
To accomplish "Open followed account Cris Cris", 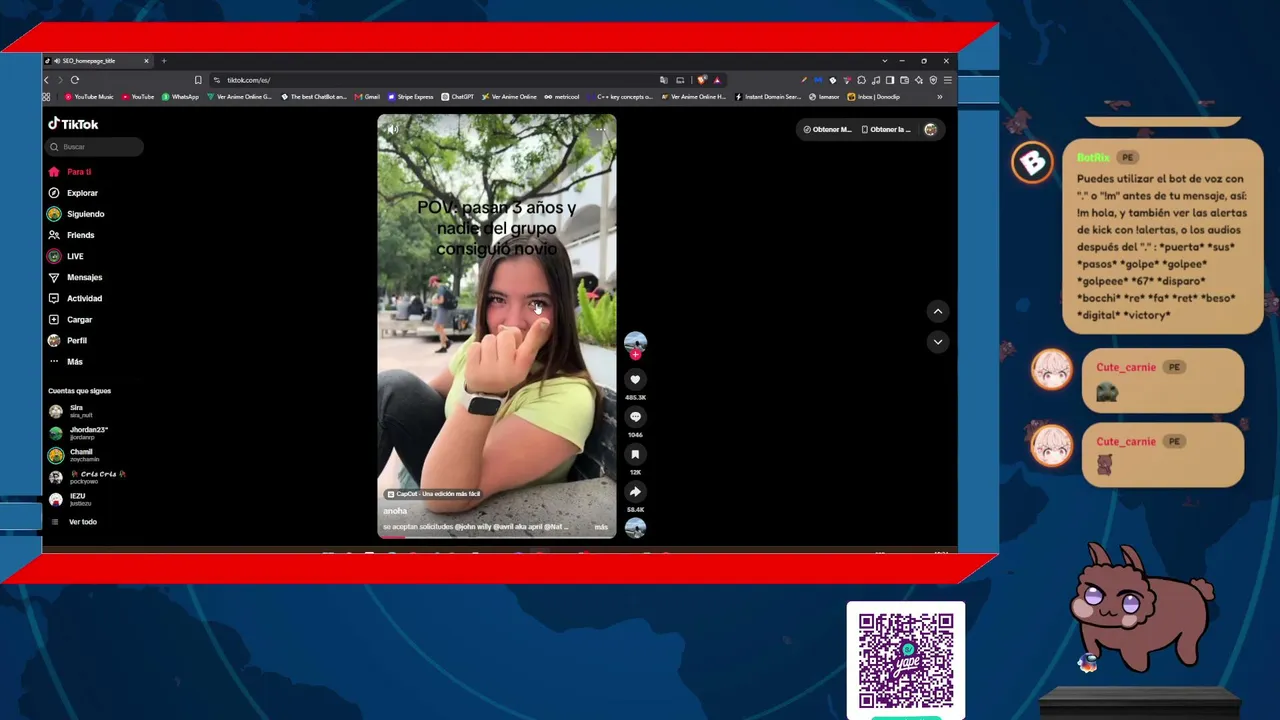I will click(86, 477).
